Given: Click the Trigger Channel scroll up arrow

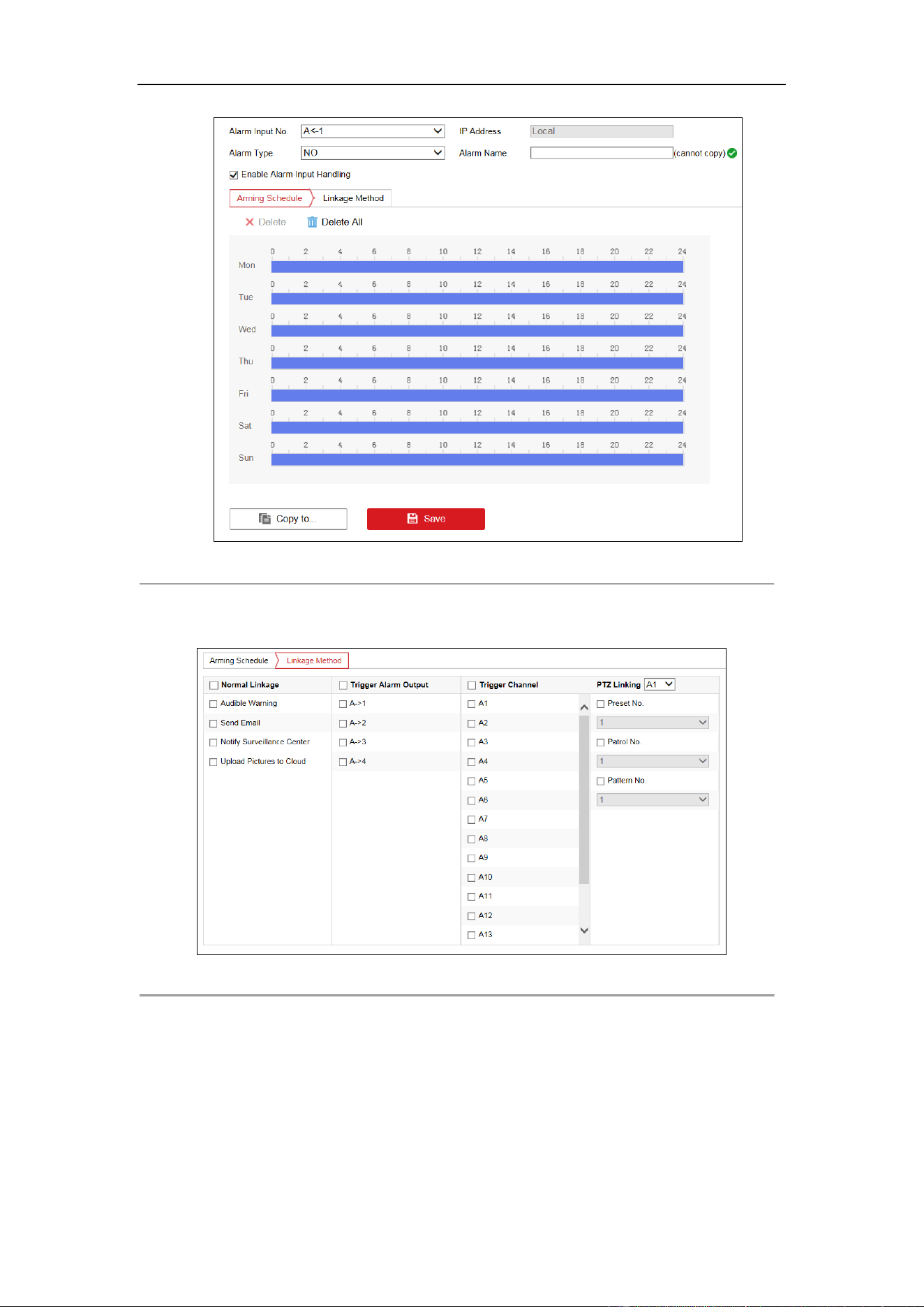Looking at the screenshot, I should 584,707.
